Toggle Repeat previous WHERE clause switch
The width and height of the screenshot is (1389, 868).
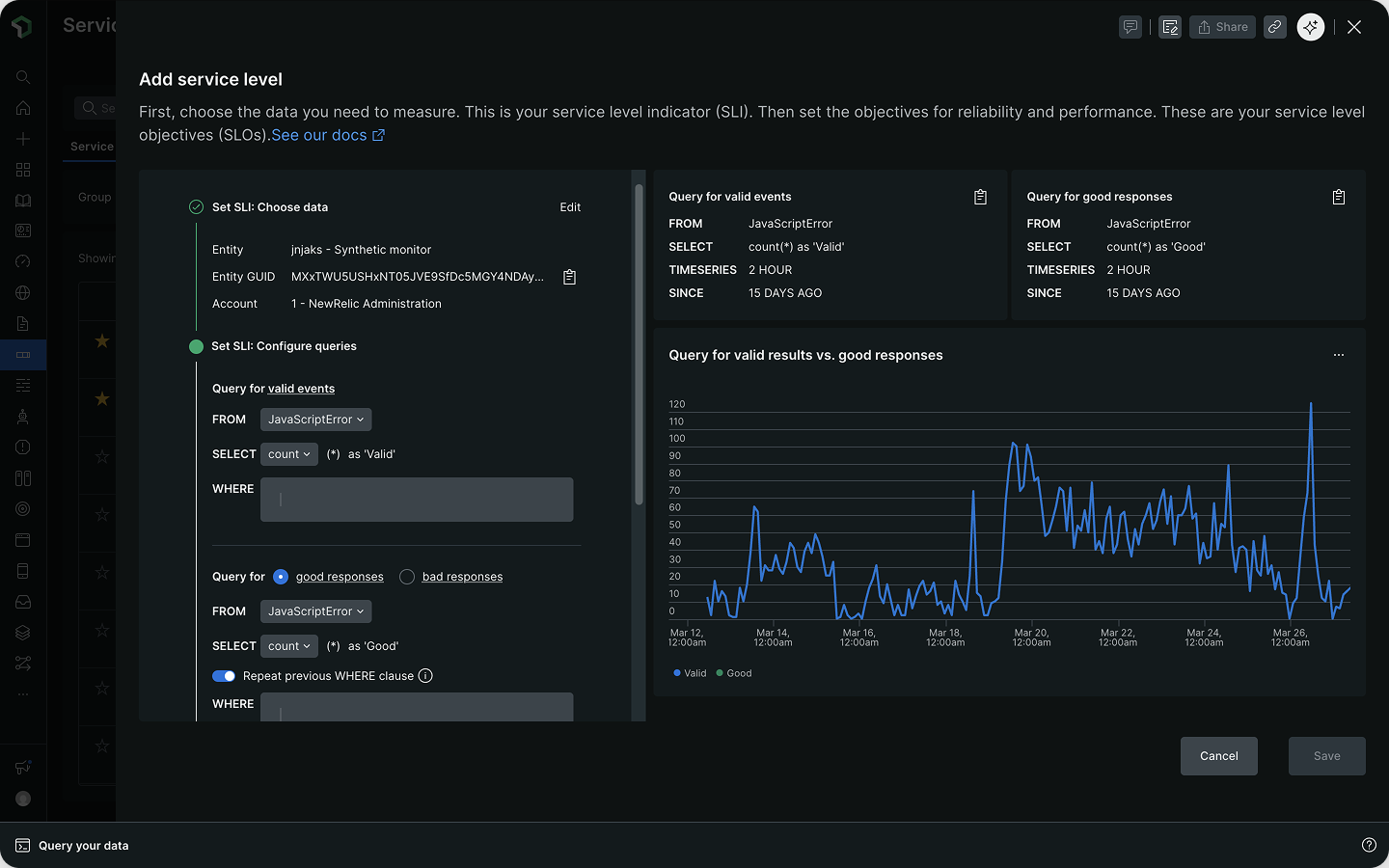click(x=224, y=676)
